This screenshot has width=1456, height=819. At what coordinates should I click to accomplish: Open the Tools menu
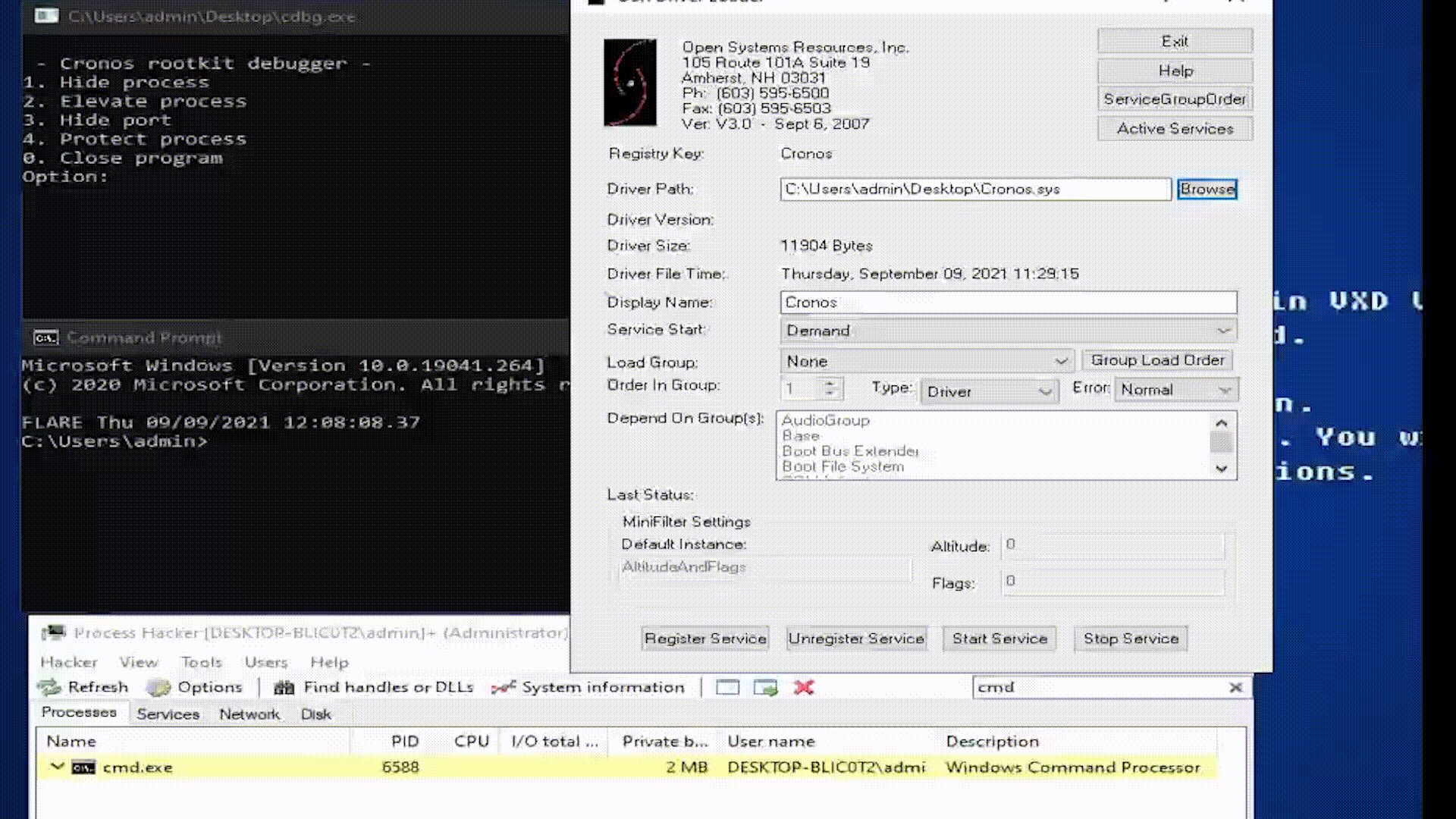(x=202, y=662)
